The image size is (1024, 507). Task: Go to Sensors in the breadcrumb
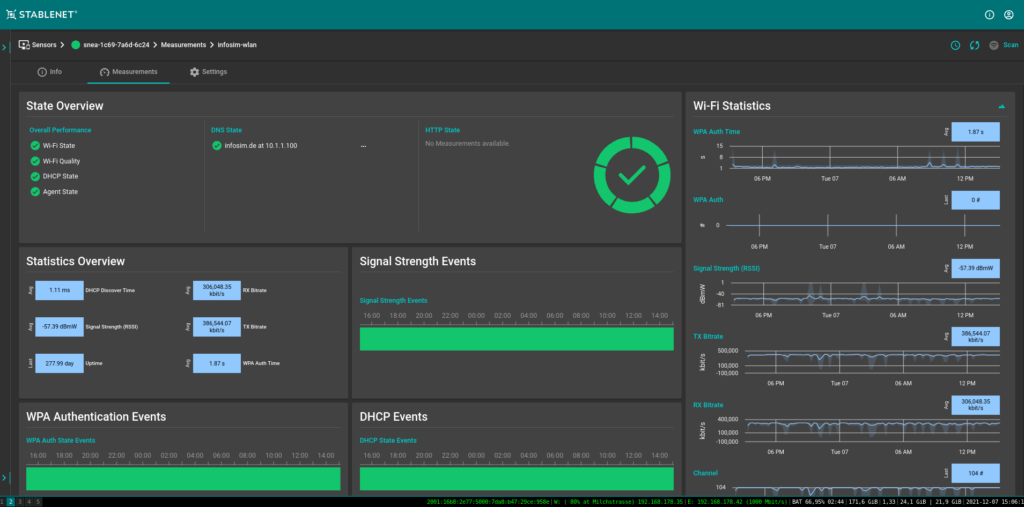[x=44, y=45]
